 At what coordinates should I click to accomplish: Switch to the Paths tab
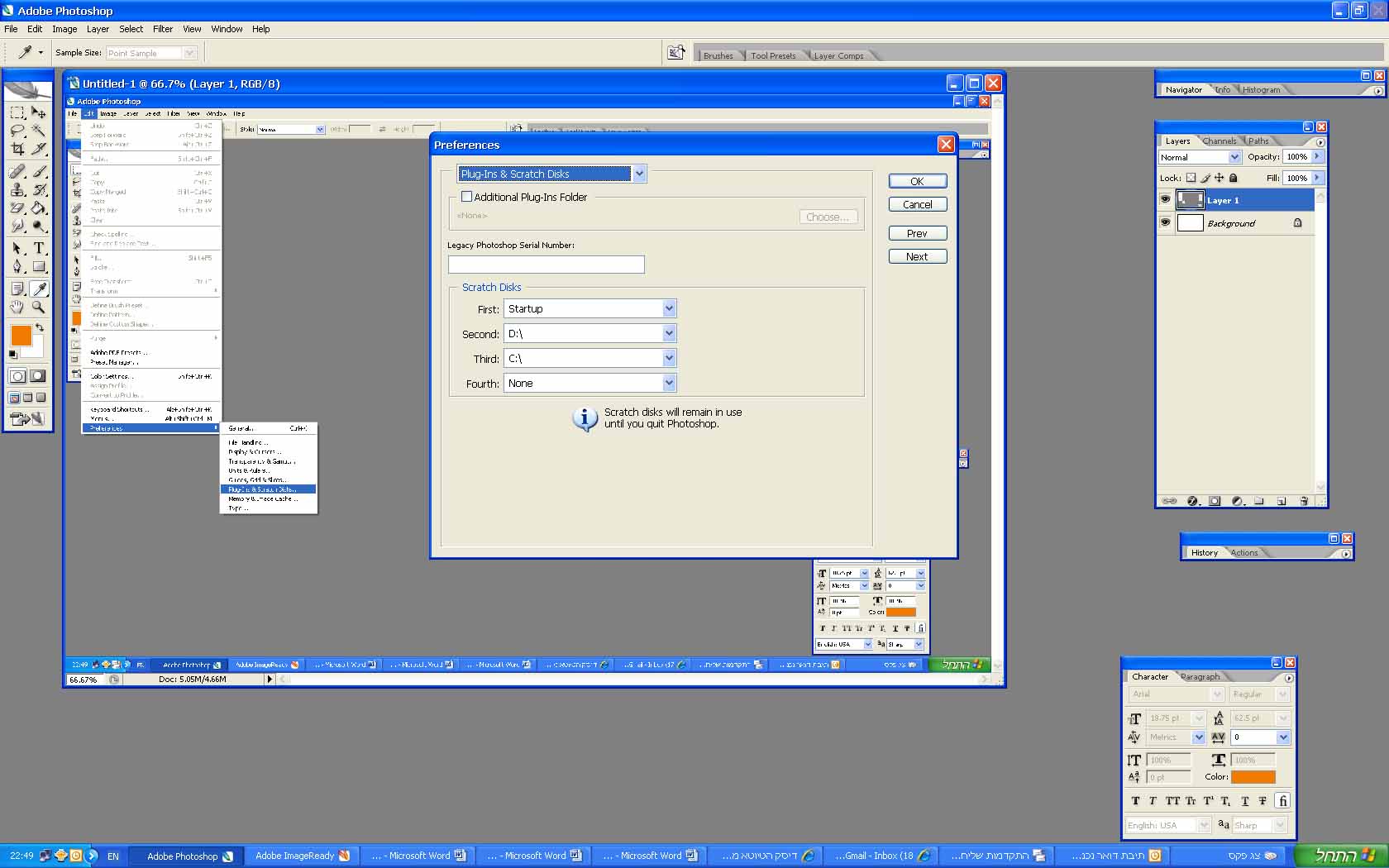[x=1258, y=141]
